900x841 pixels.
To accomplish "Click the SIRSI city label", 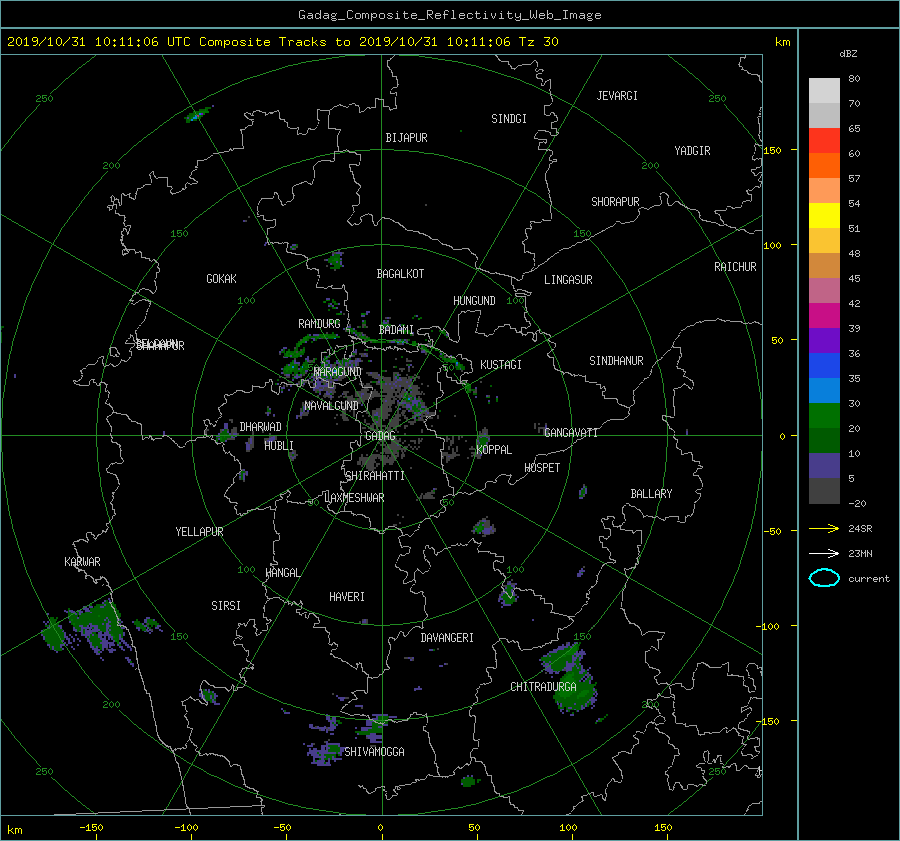I will tap(226, 606).
